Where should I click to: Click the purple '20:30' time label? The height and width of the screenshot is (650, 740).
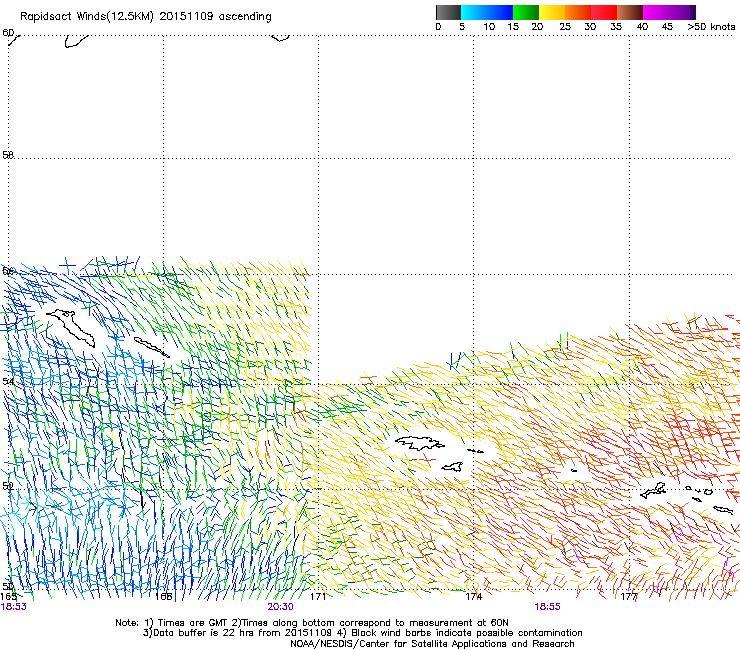click(x=280, y=607)
